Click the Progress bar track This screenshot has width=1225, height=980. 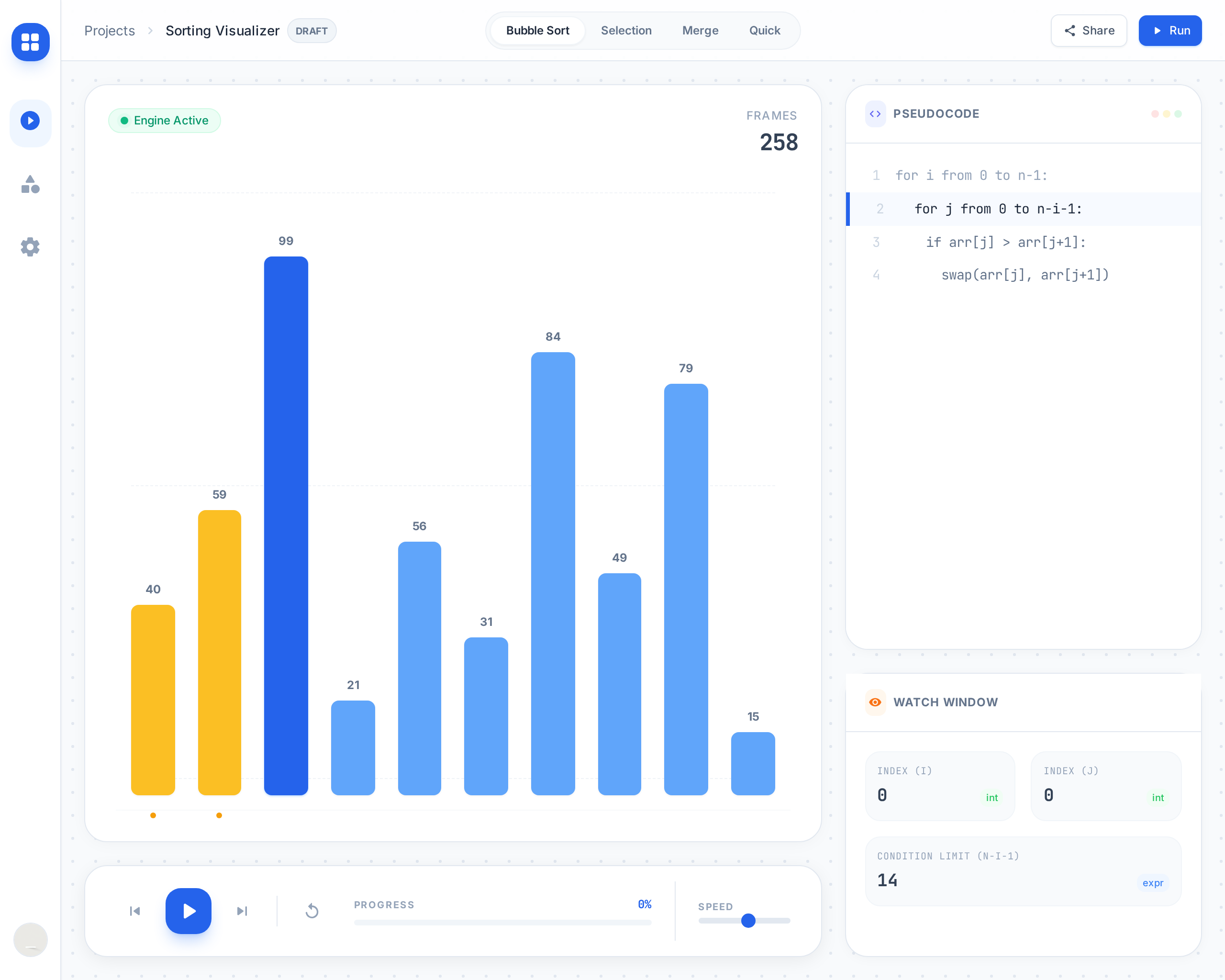tap(502, 923)
